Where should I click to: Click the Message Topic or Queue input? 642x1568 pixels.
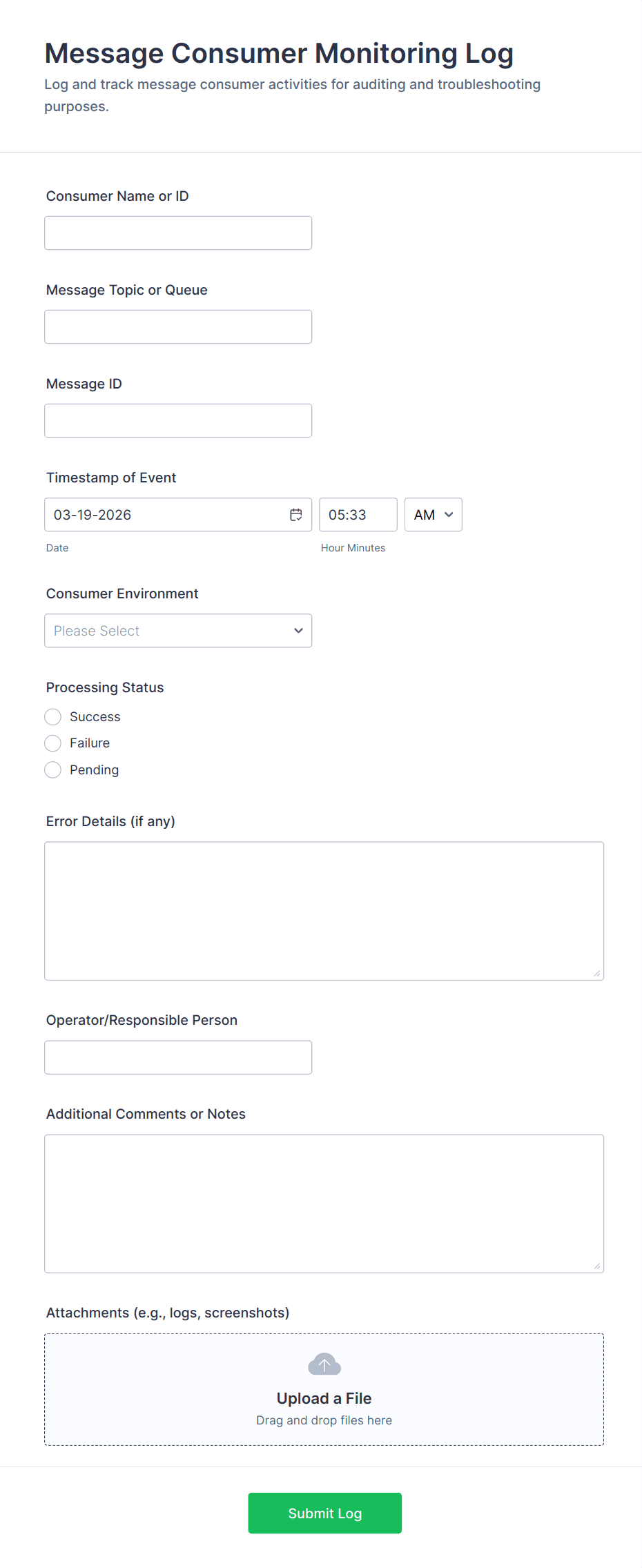pos(177,327)
